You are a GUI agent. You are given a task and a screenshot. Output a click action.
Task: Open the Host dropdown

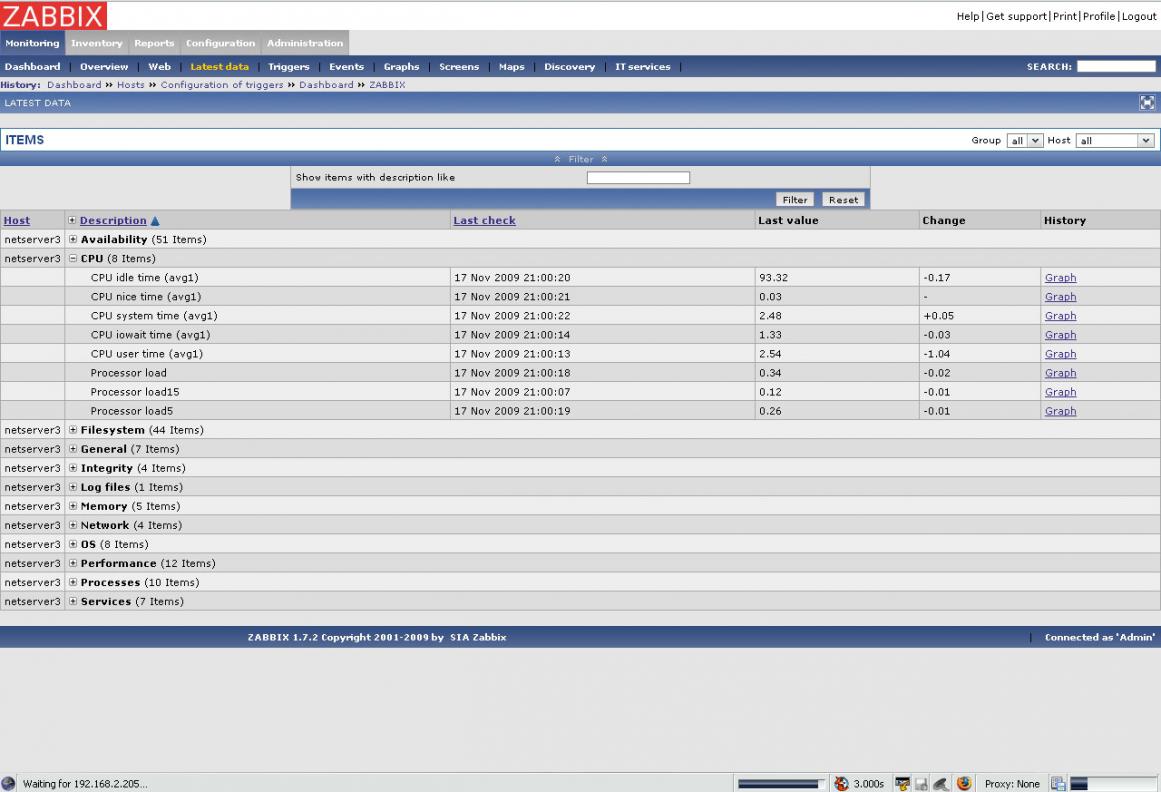[x=1114, y=141]
